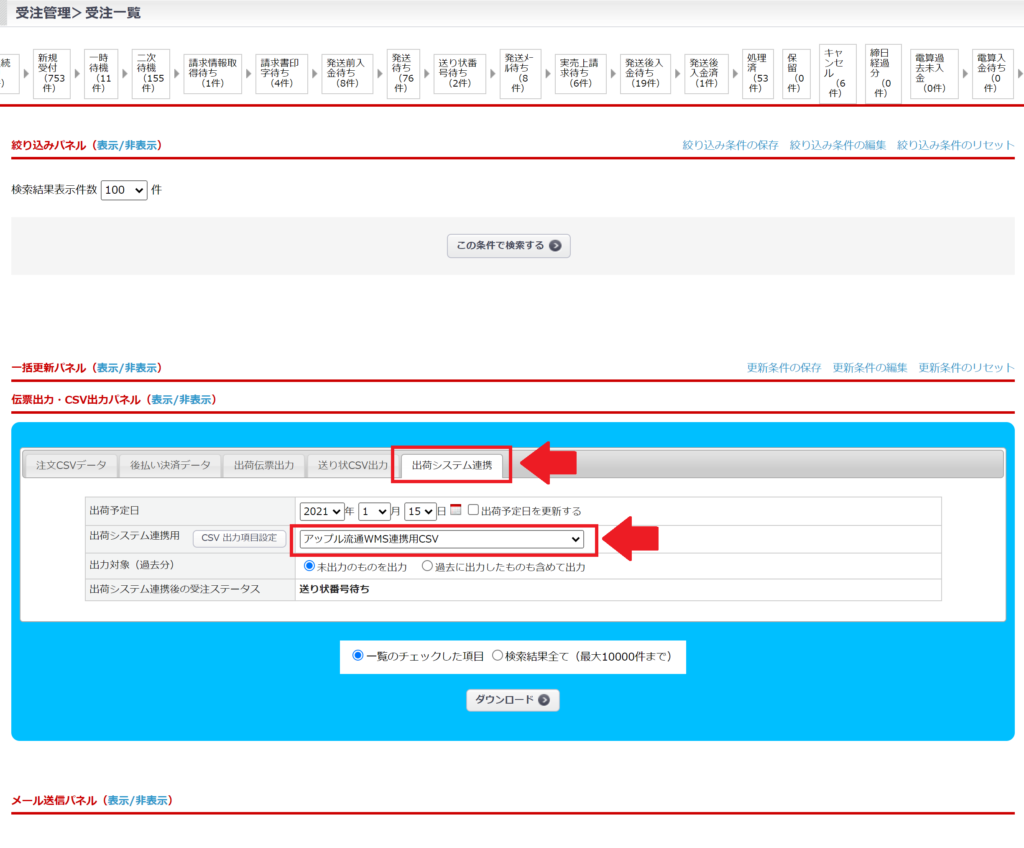Select 検索結果全て radio option

498,655
